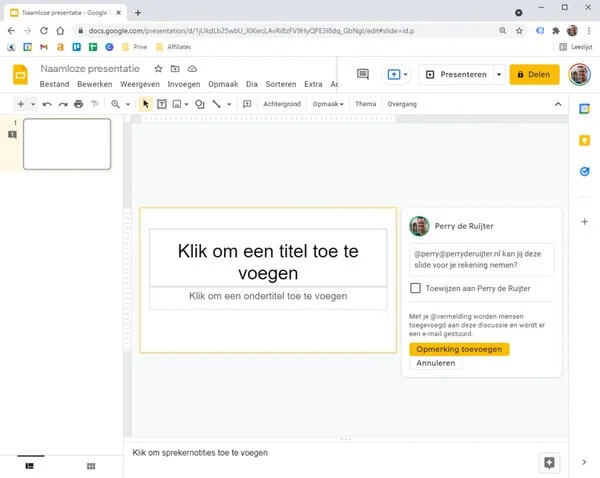This screenshot has height=478, width=600.
Task: Open the zoom level dropdown arrow
Action: pyautogui.click(x=128, y=104)
